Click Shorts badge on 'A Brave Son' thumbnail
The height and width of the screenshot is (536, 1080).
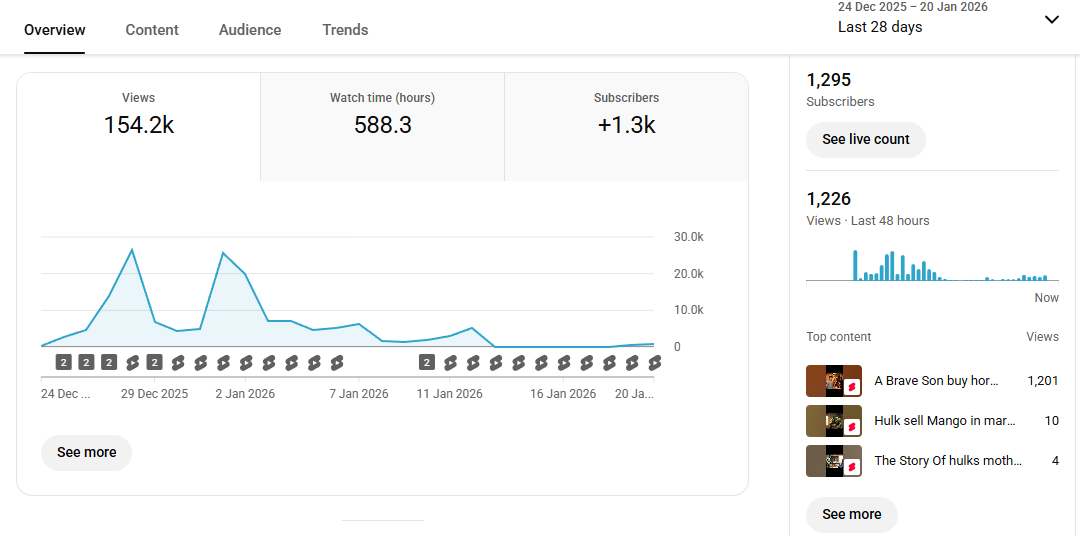pos(852,385)
